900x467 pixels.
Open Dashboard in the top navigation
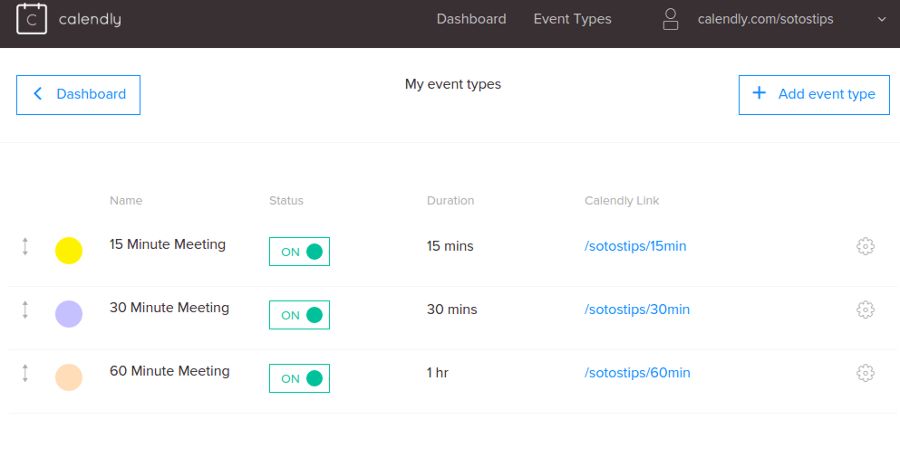(x=471, y=19)
